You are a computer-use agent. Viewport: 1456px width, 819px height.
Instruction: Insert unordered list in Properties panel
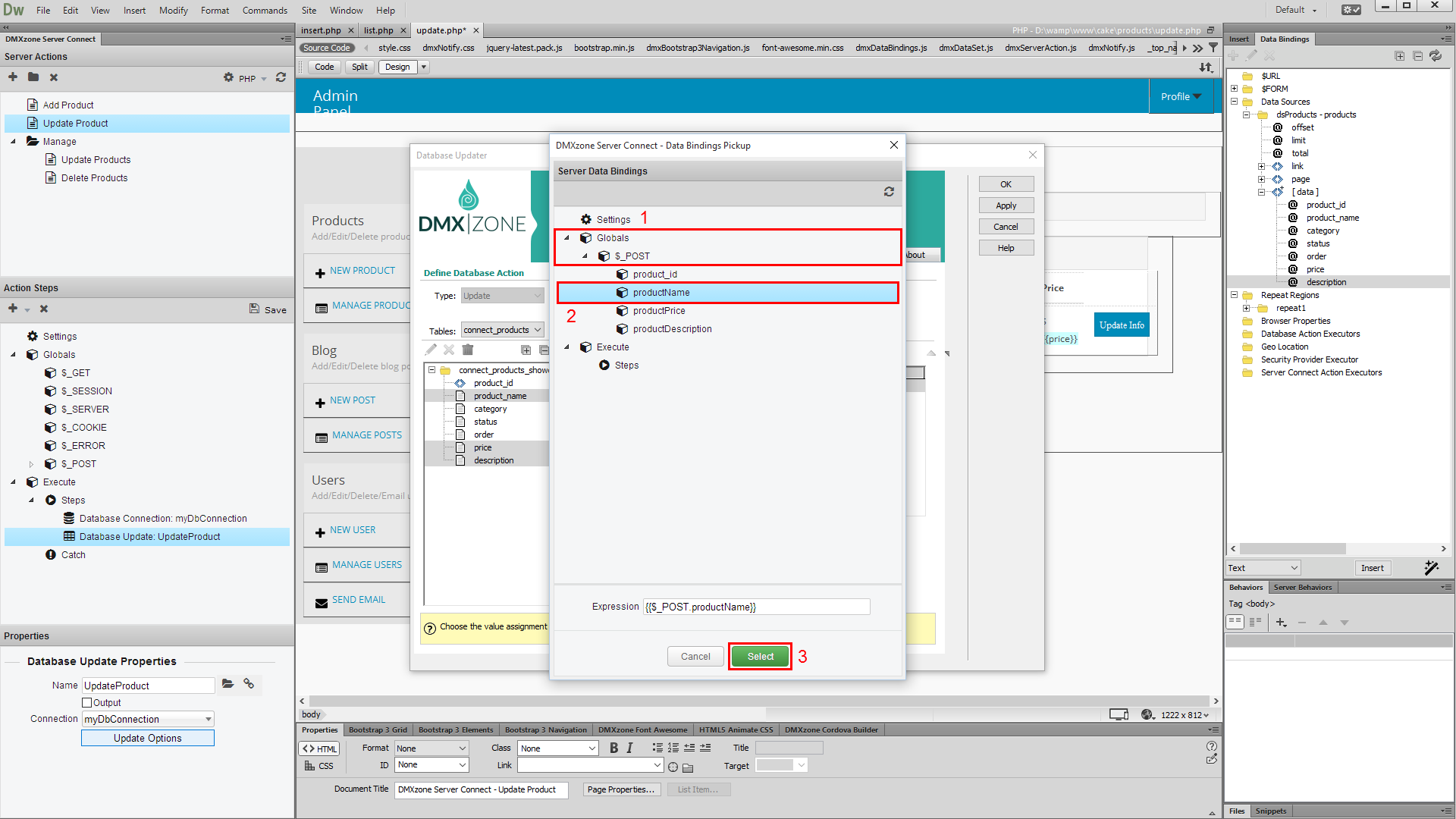(657, 748)
